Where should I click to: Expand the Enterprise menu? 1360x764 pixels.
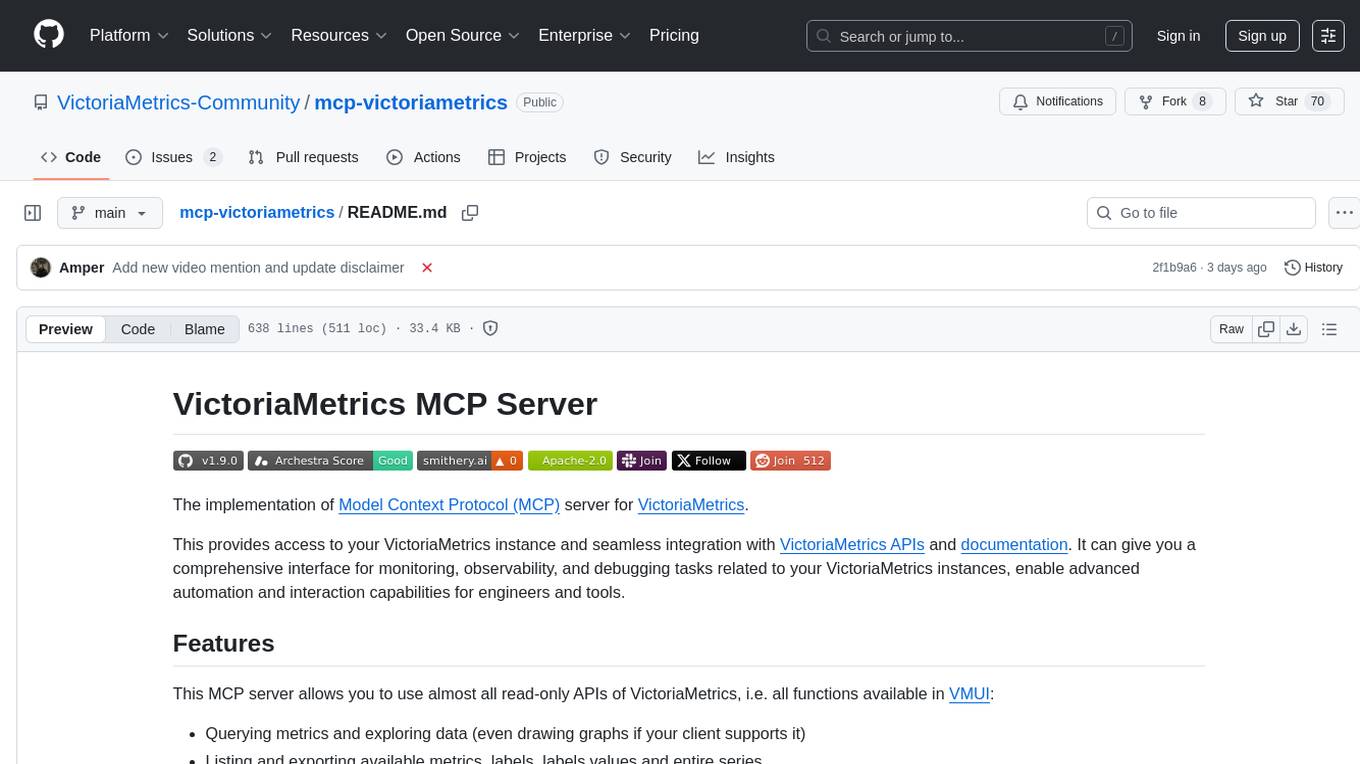(x=585, y=35)
